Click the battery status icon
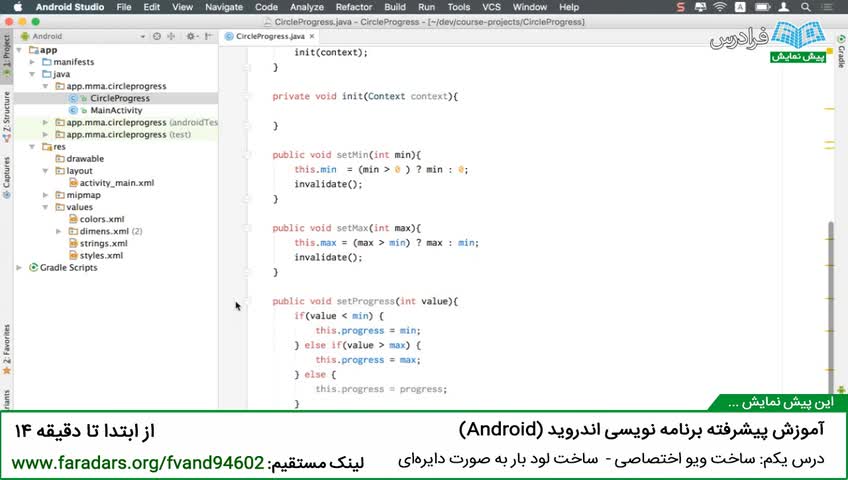 pos(763,7)
